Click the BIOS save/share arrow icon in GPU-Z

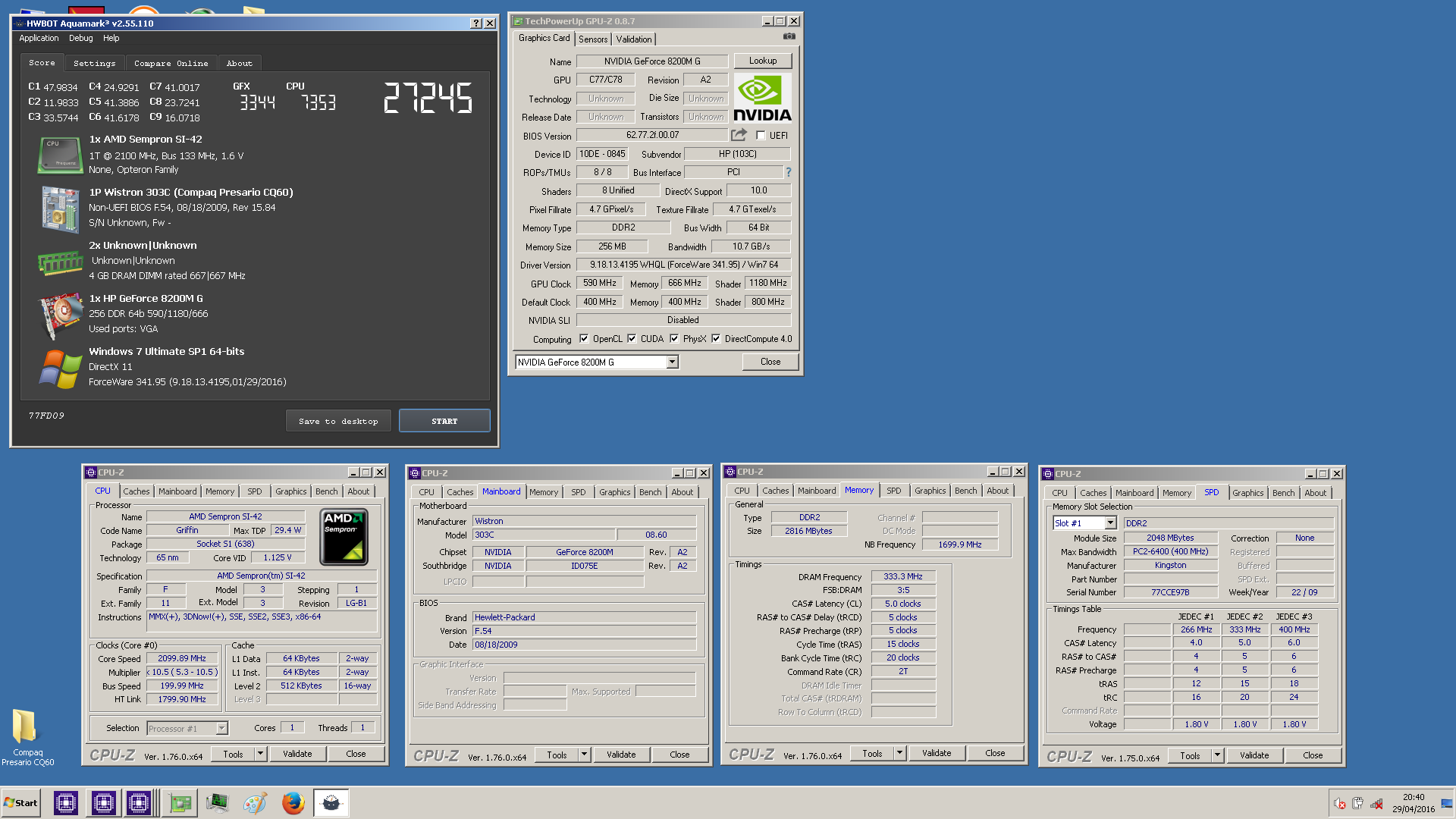(x=739, y=135)
